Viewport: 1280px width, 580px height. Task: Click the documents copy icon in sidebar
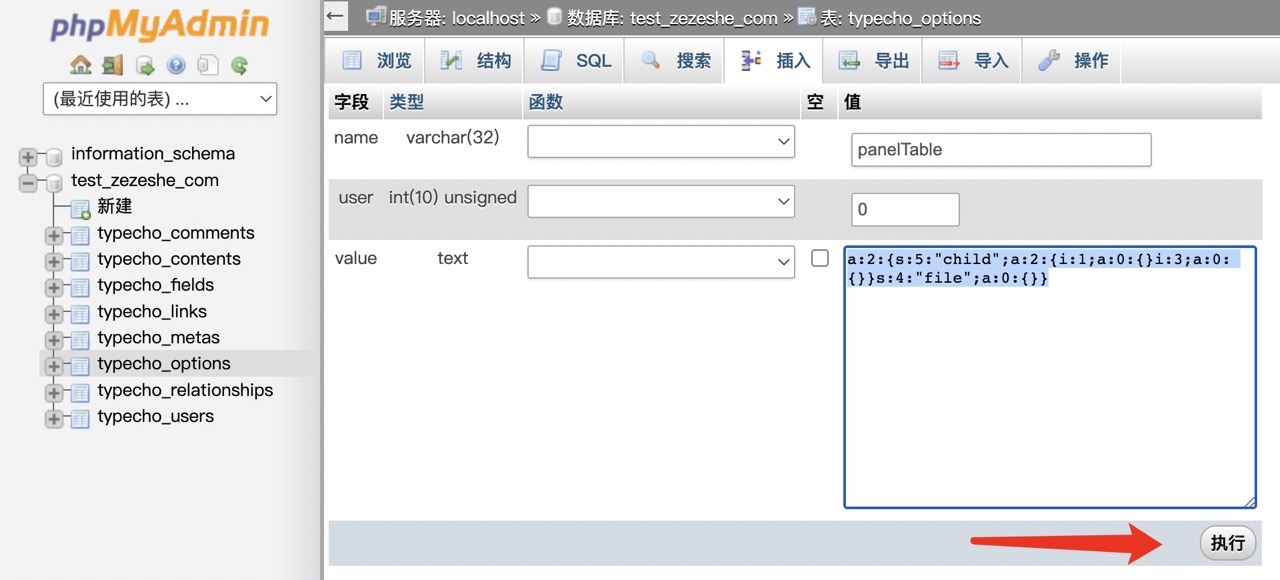tap(207, 65)
